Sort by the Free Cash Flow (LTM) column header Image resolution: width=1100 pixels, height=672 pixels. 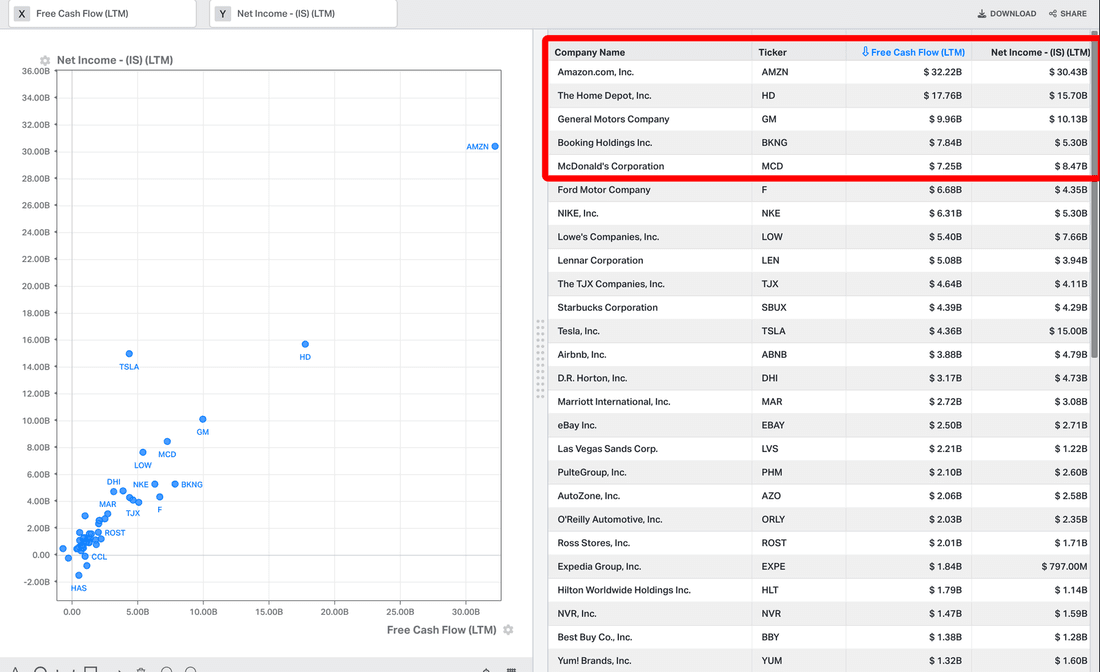point(918,53)
